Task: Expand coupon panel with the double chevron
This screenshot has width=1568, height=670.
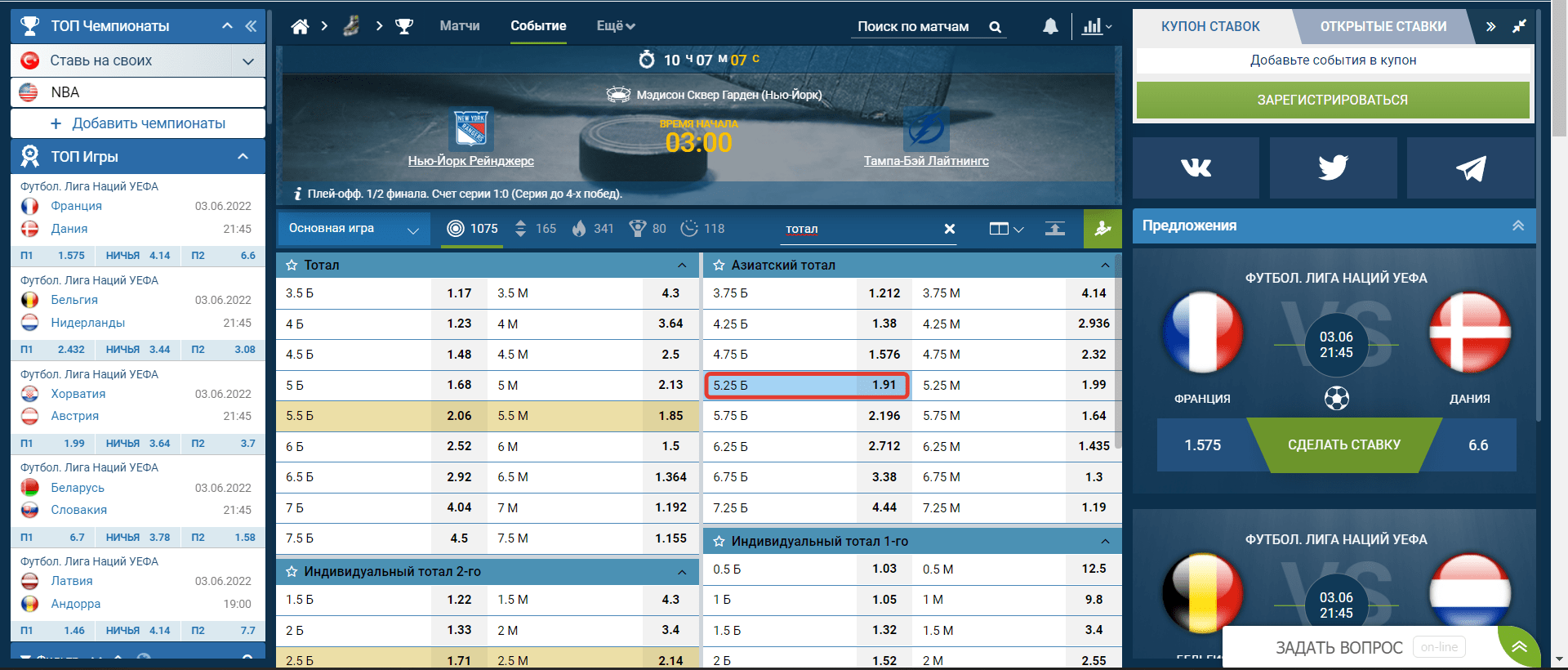Action: 1491,26
